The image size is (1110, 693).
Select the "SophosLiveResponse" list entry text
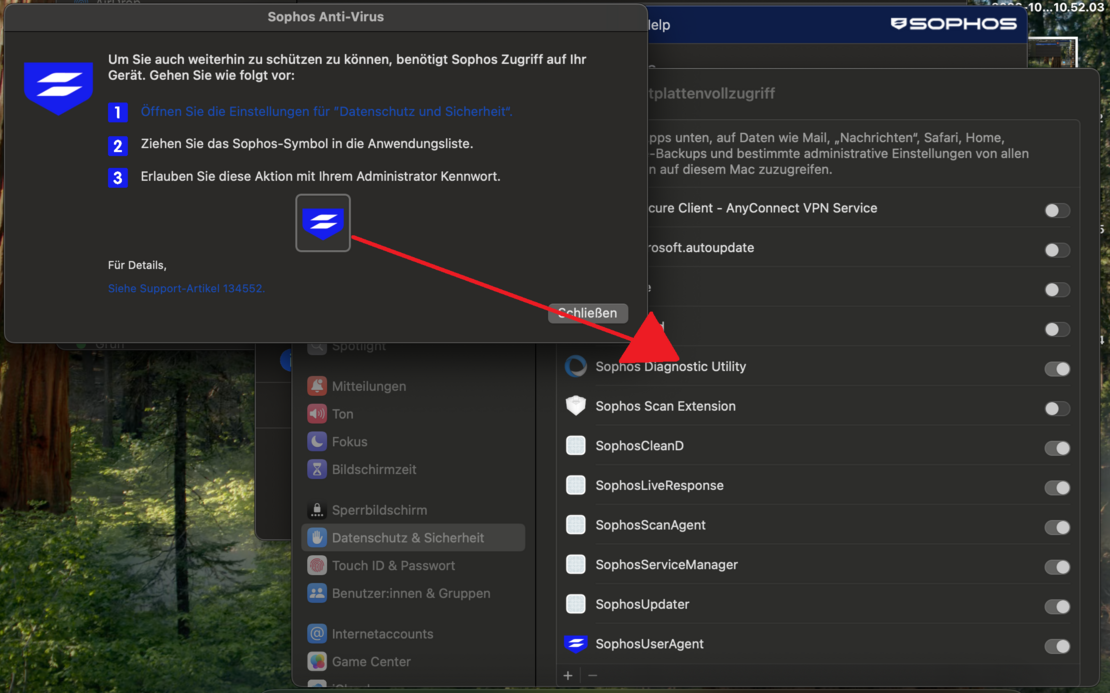pos(659,485)
